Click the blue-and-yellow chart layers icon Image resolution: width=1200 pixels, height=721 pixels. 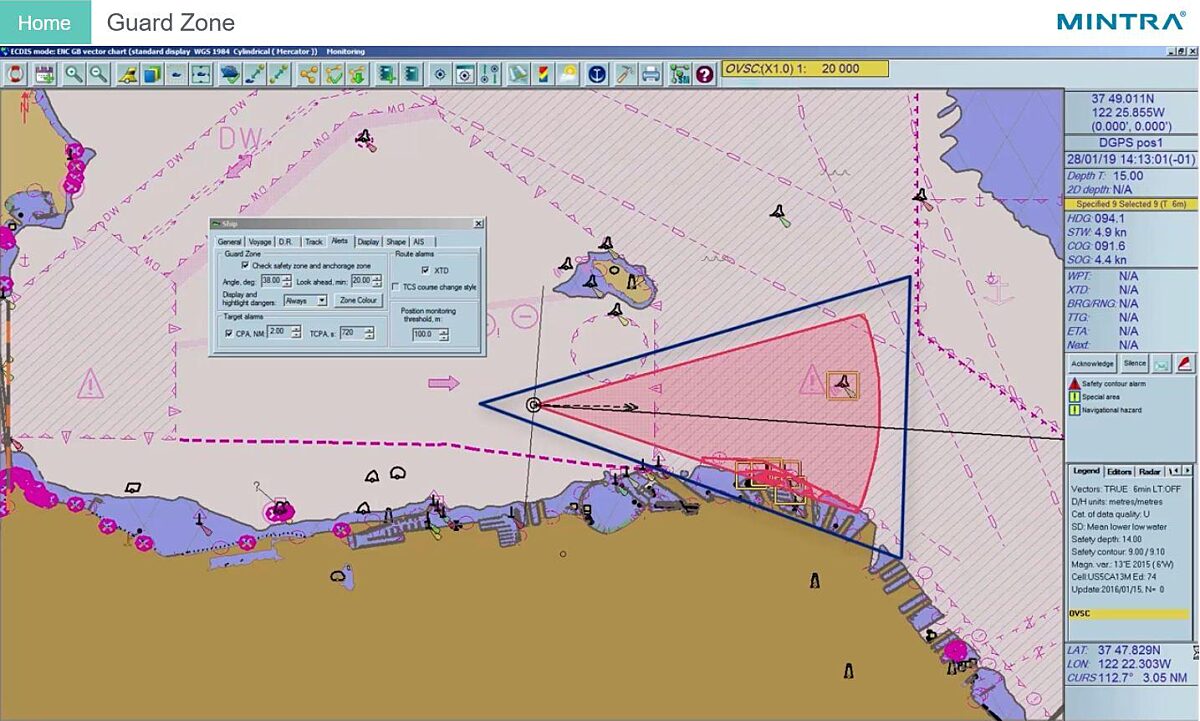point(153,73)
